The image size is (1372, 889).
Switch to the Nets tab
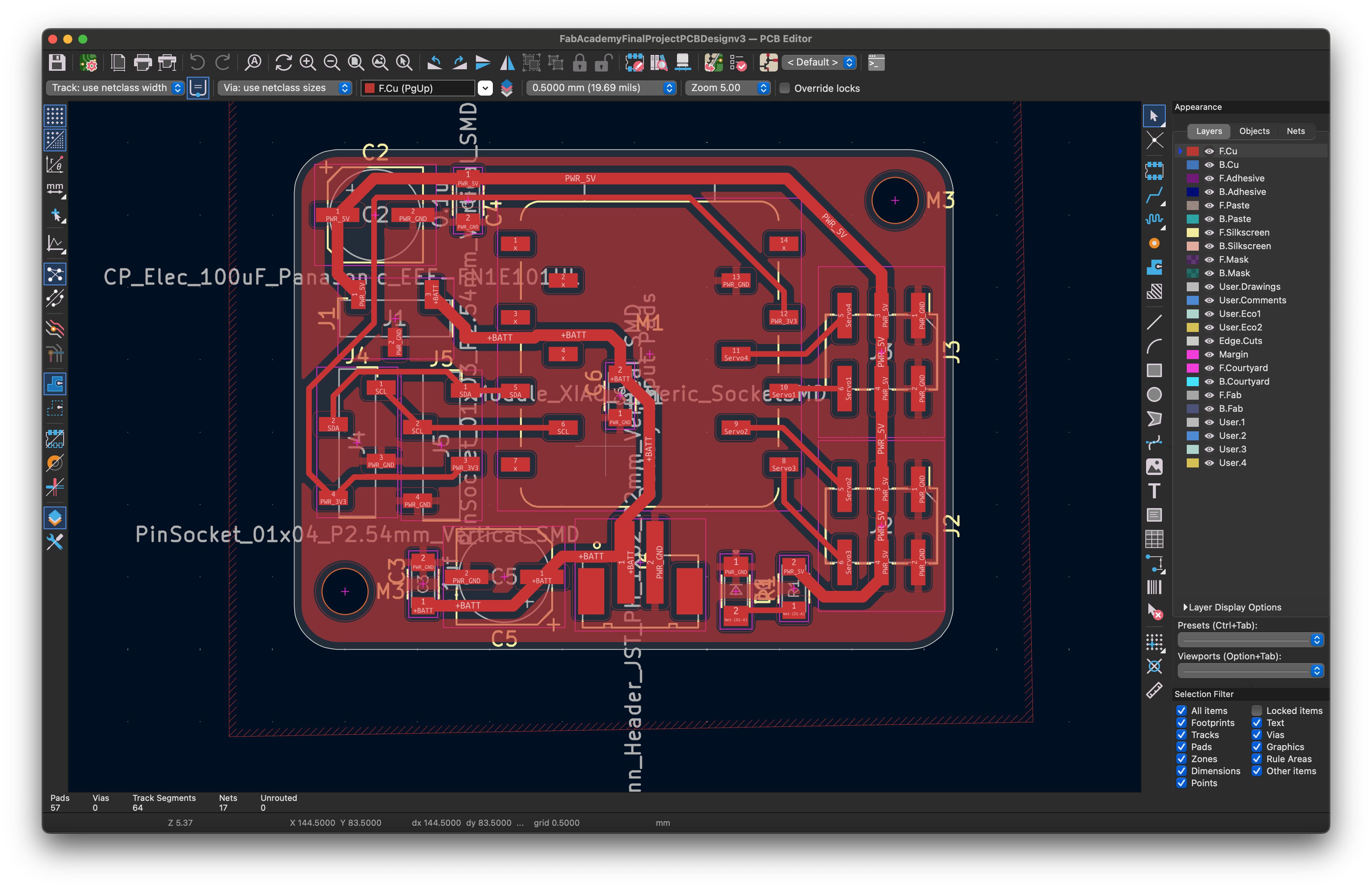click(x=1295, y=131)
